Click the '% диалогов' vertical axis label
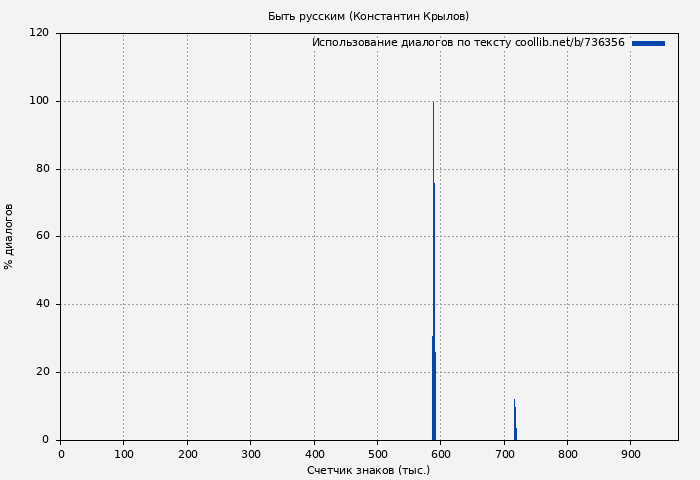The image size is (700, 480). click(x=9, y=236)
